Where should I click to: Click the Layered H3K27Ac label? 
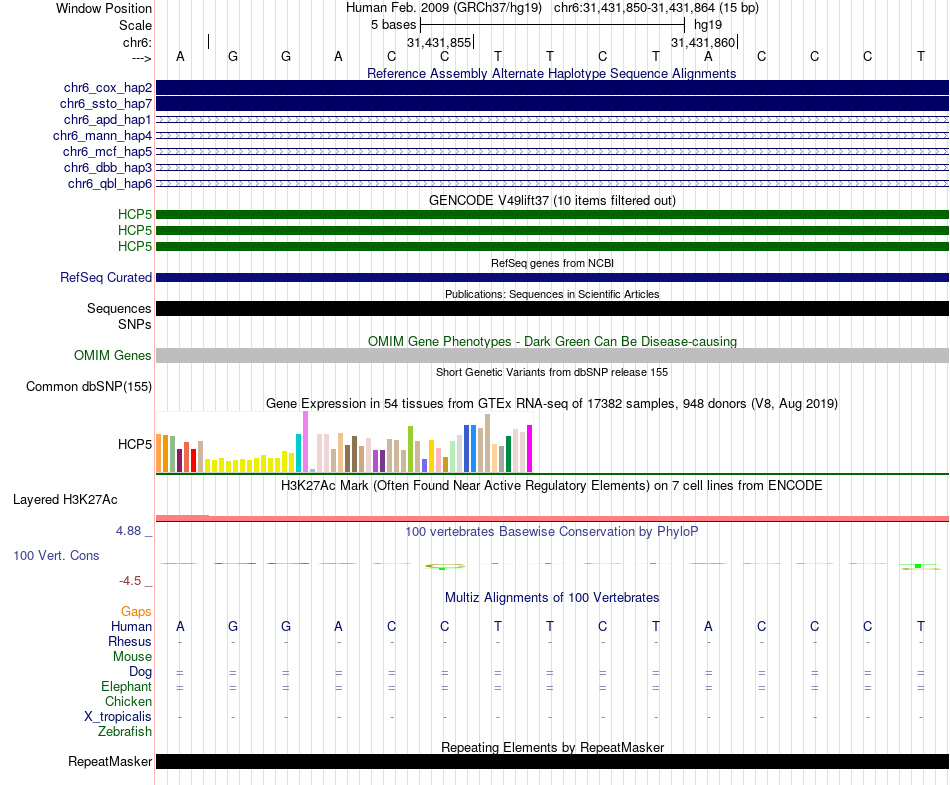[x=65, y=500]
